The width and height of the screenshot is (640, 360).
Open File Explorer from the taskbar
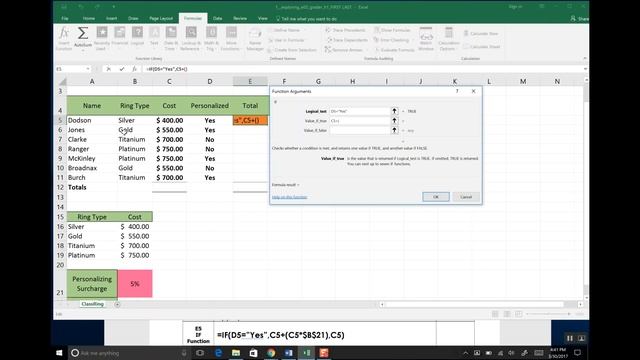[236, 353]
